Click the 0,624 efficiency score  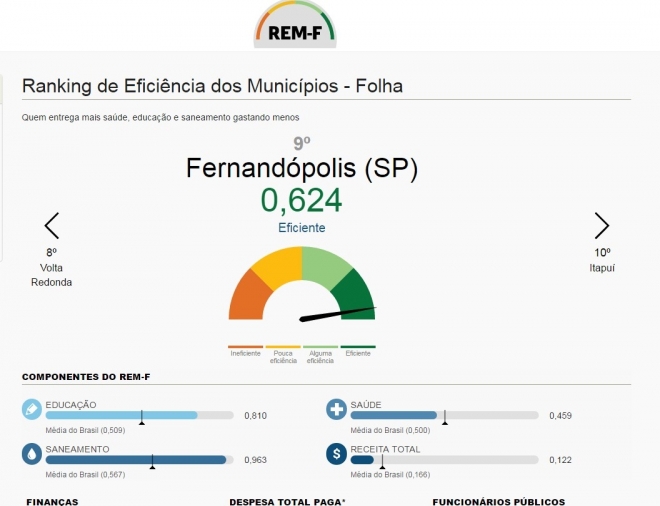point(301,201)
